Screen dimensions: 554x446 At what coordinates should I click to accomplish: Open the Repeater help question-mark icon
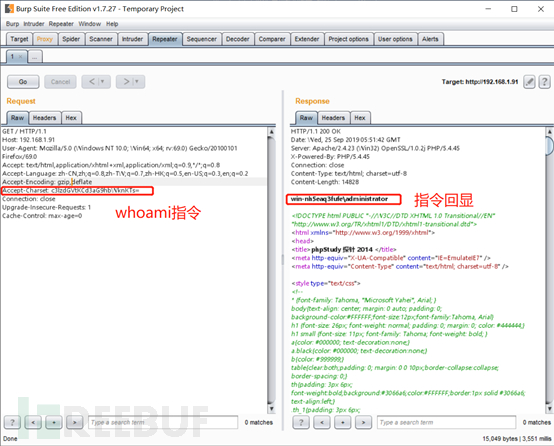[x=544, y=82]
